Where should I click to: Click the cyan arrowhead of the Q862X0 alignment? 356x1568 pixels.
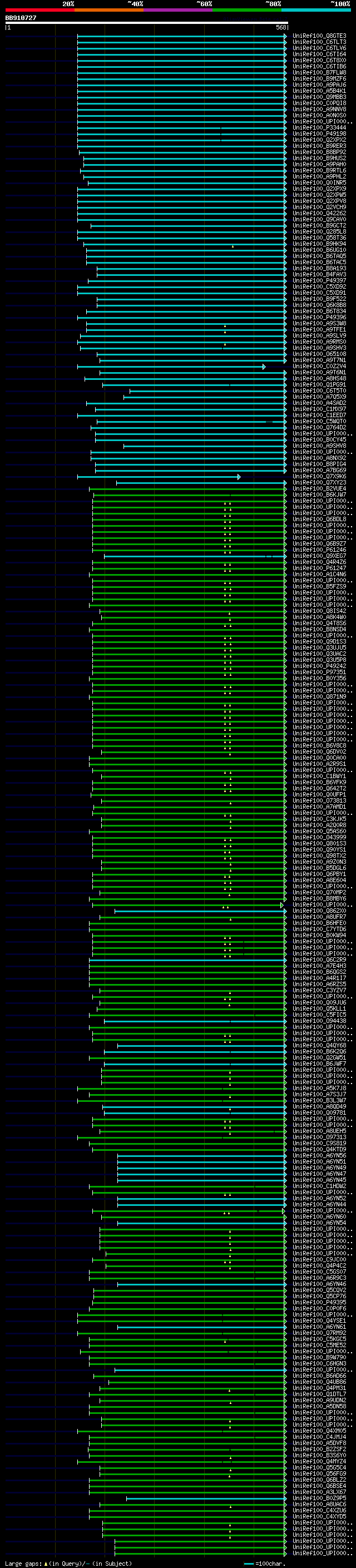[x=285, y=911]
